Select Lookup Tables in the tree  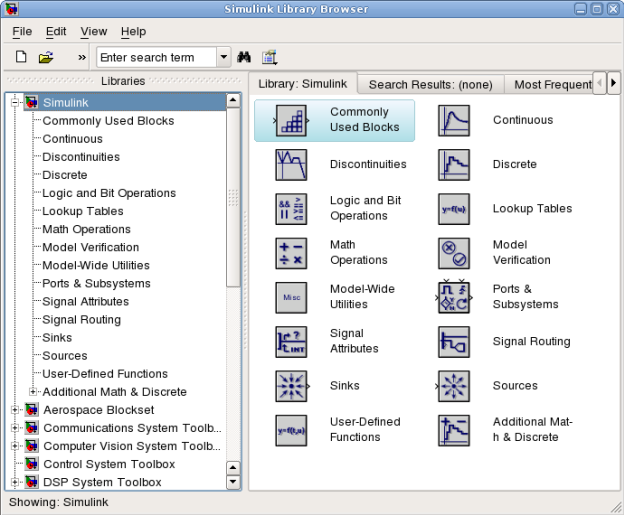pos(83,211)
